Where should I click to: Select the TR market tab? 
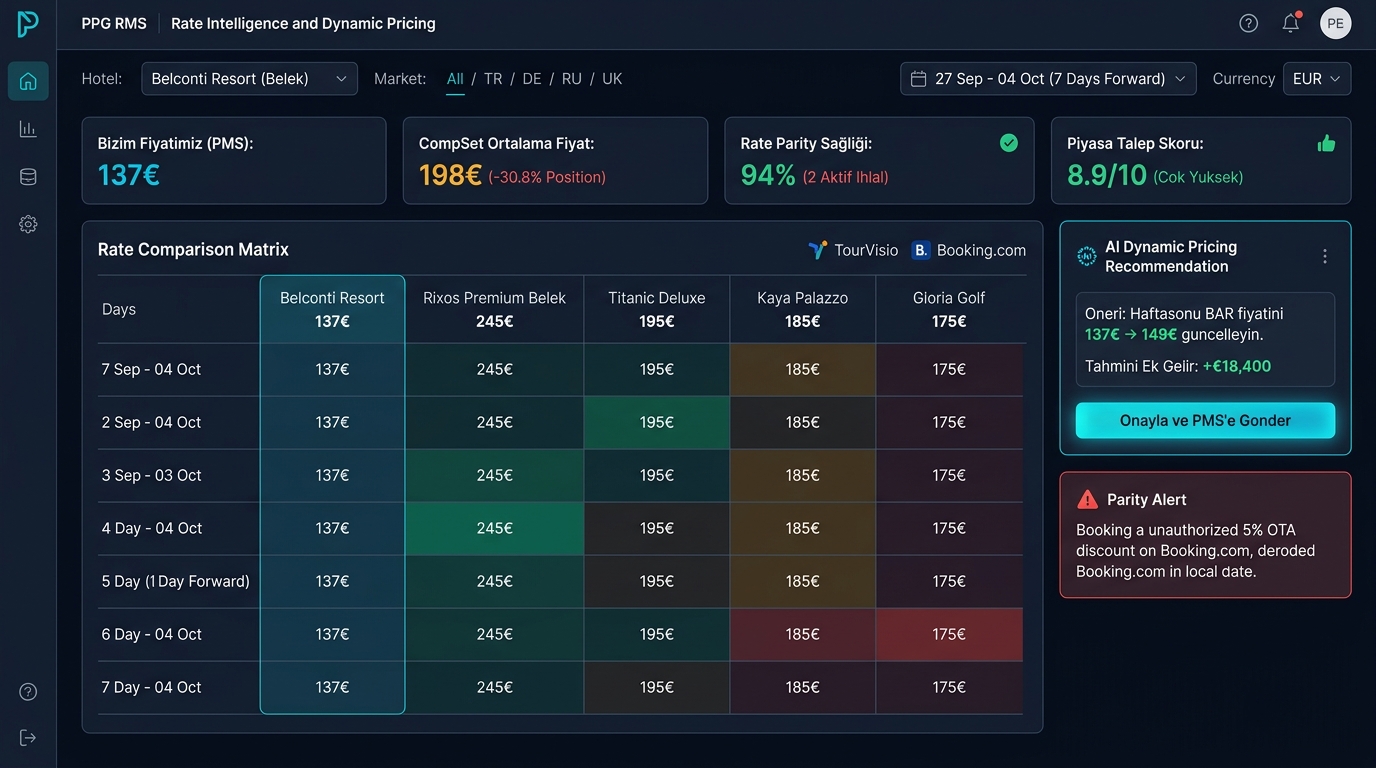coord(493,79)
